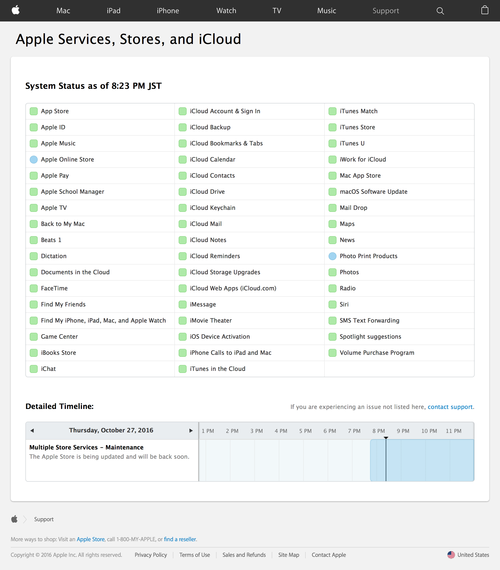500x570 pixels.
Task: Go to the next day in the timeline
Action: pos(191,430)
